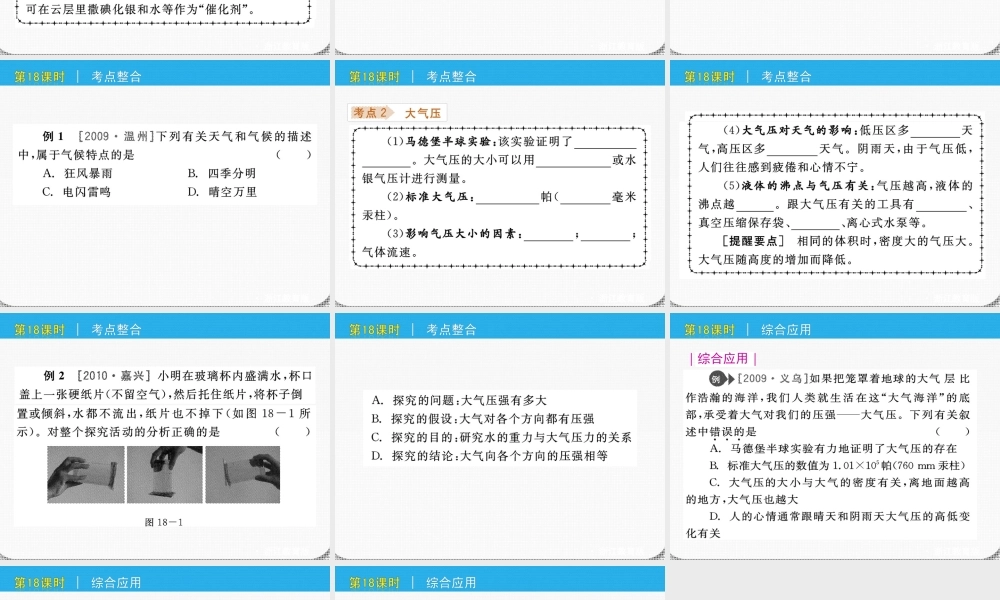1000x600 pixels.
Task: Click the answer bracket in 例2 question
Action: pyautogui.click(x=293, y=432)
